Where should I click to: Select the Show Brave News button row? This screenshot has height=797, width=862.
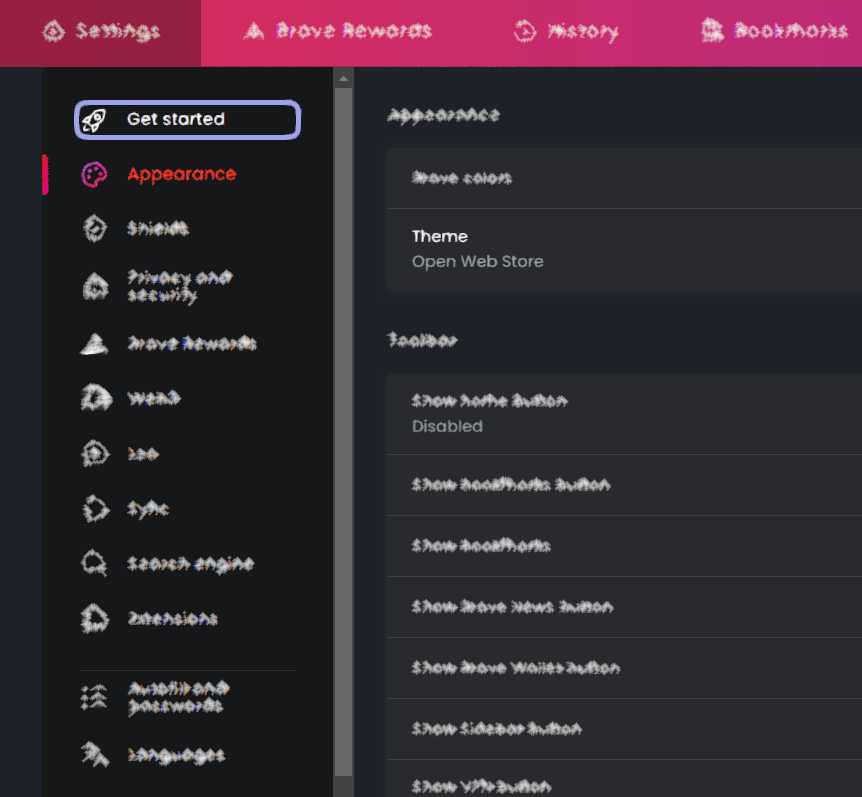click(624, 607)
